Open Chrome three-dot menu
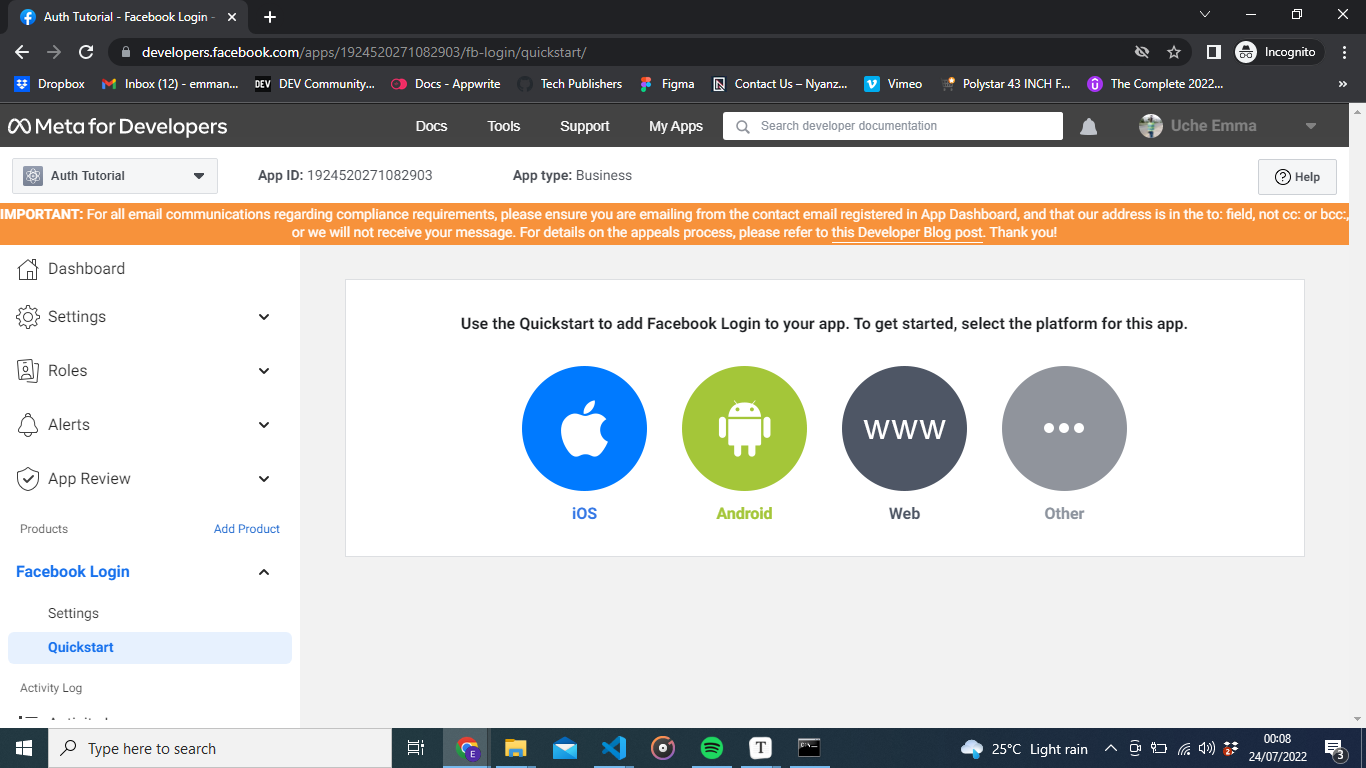Image resolution: width=1366 pixels, height=768 pixels. coord(1344,52)
